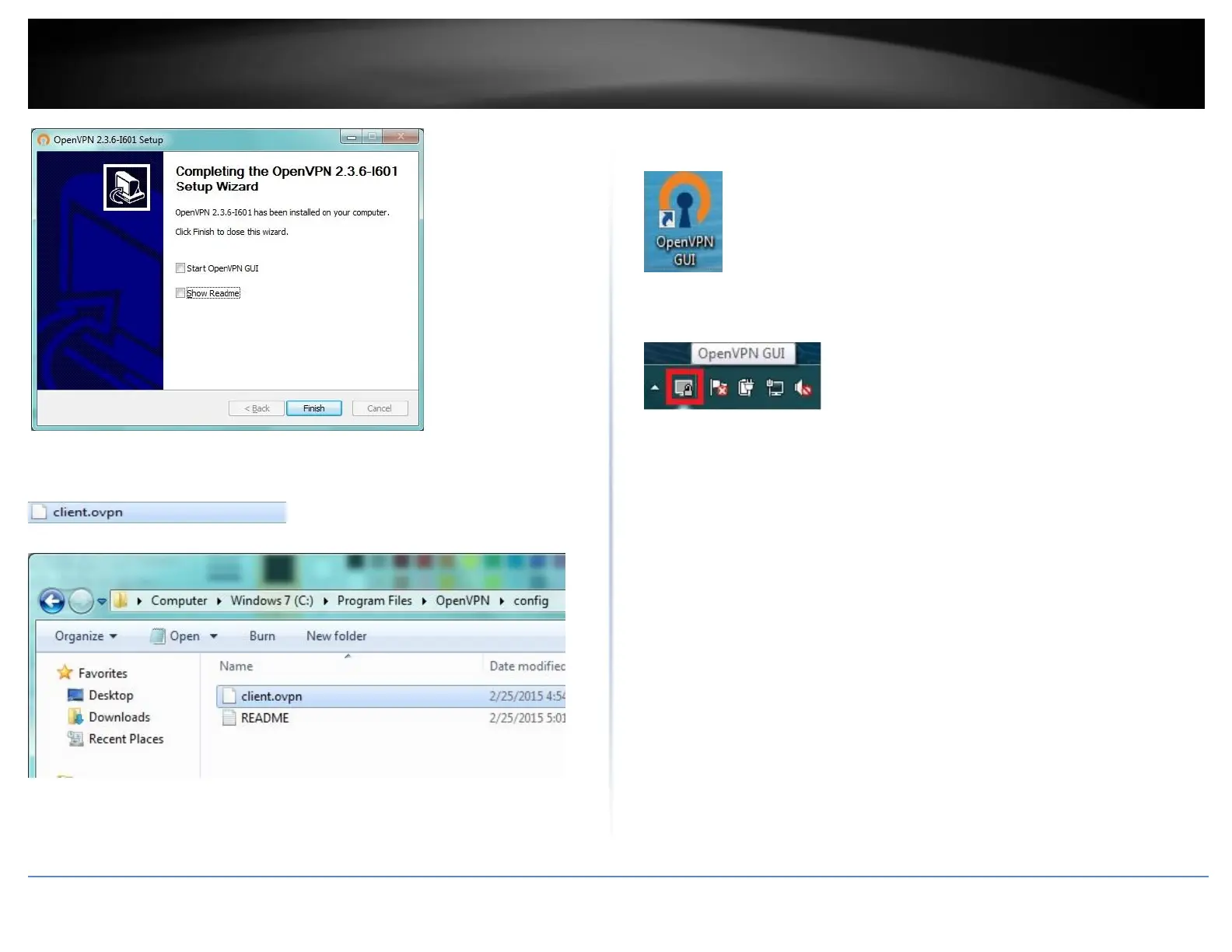Click the Favorites star icon
The width and height of the screenshot is (1232, 952).
coord(65,672)
